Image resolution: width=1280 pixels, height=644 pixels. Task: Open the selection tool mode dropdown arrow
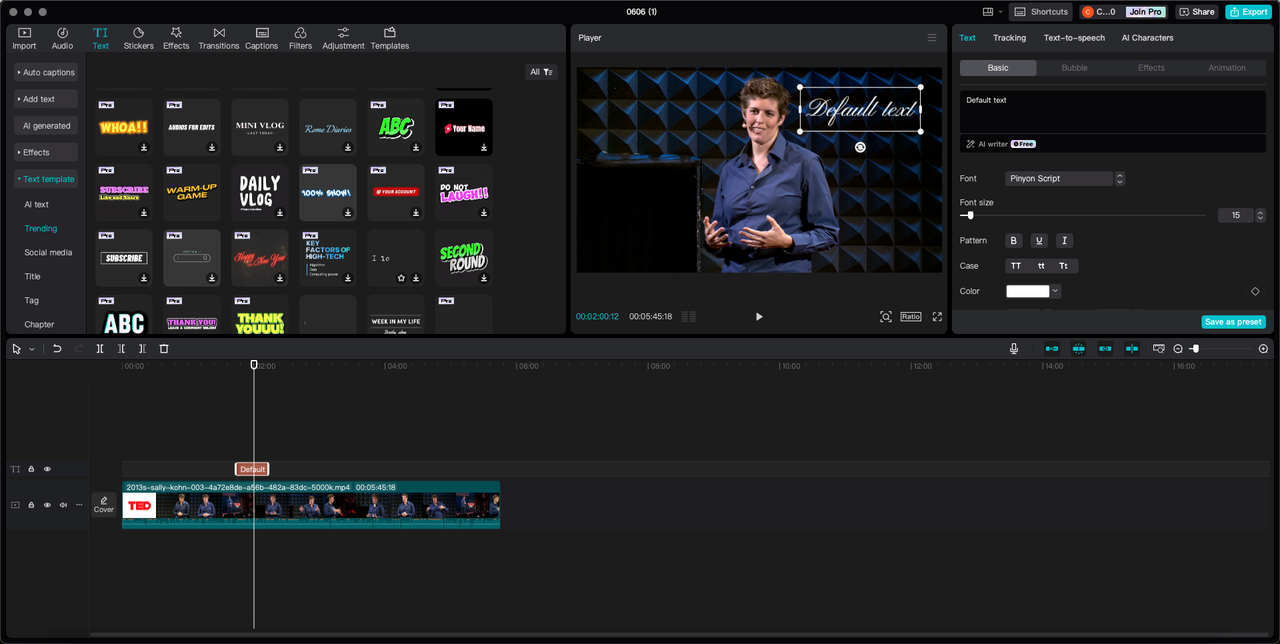pyautogui.click(x=31, y=349)
